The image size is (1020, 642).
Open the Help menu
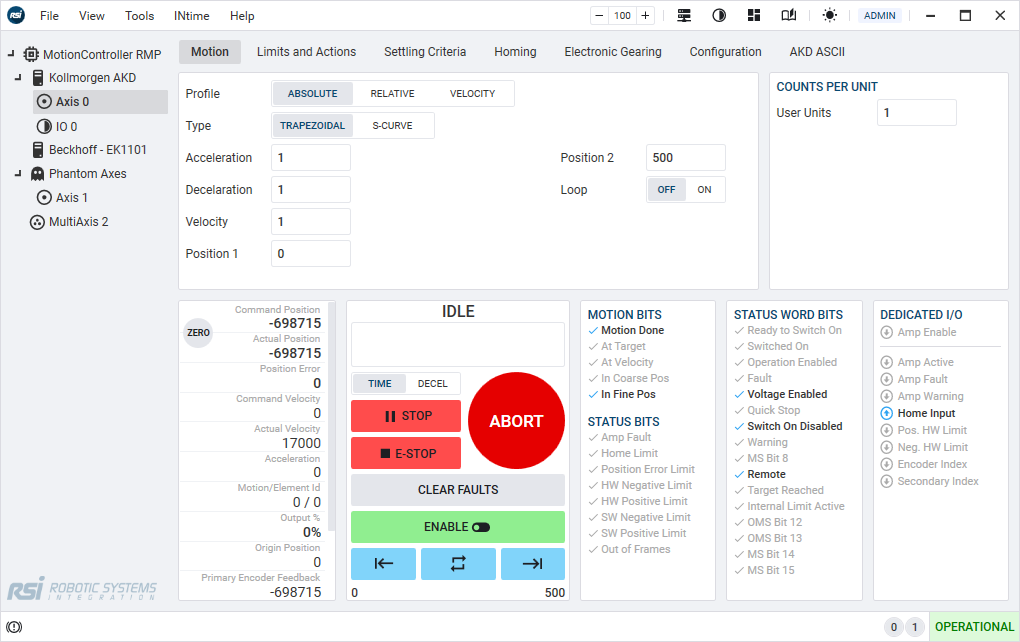(242, 16)
